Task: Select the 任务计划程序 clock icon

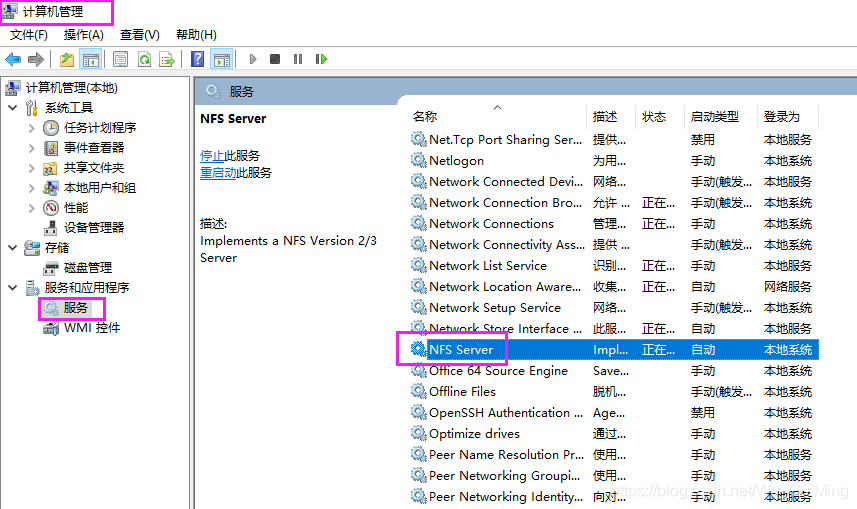Action: point(51,128)
